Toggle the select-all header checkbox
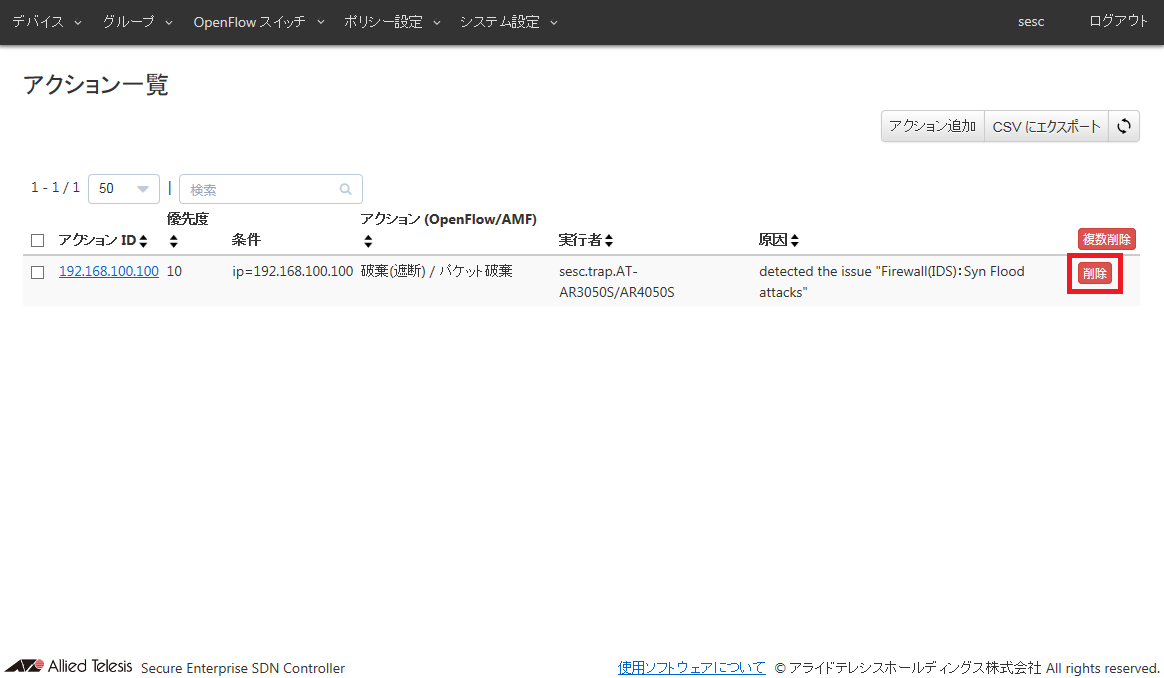The width and height of the screenshot is (1164, 678). tap(38, 241)
